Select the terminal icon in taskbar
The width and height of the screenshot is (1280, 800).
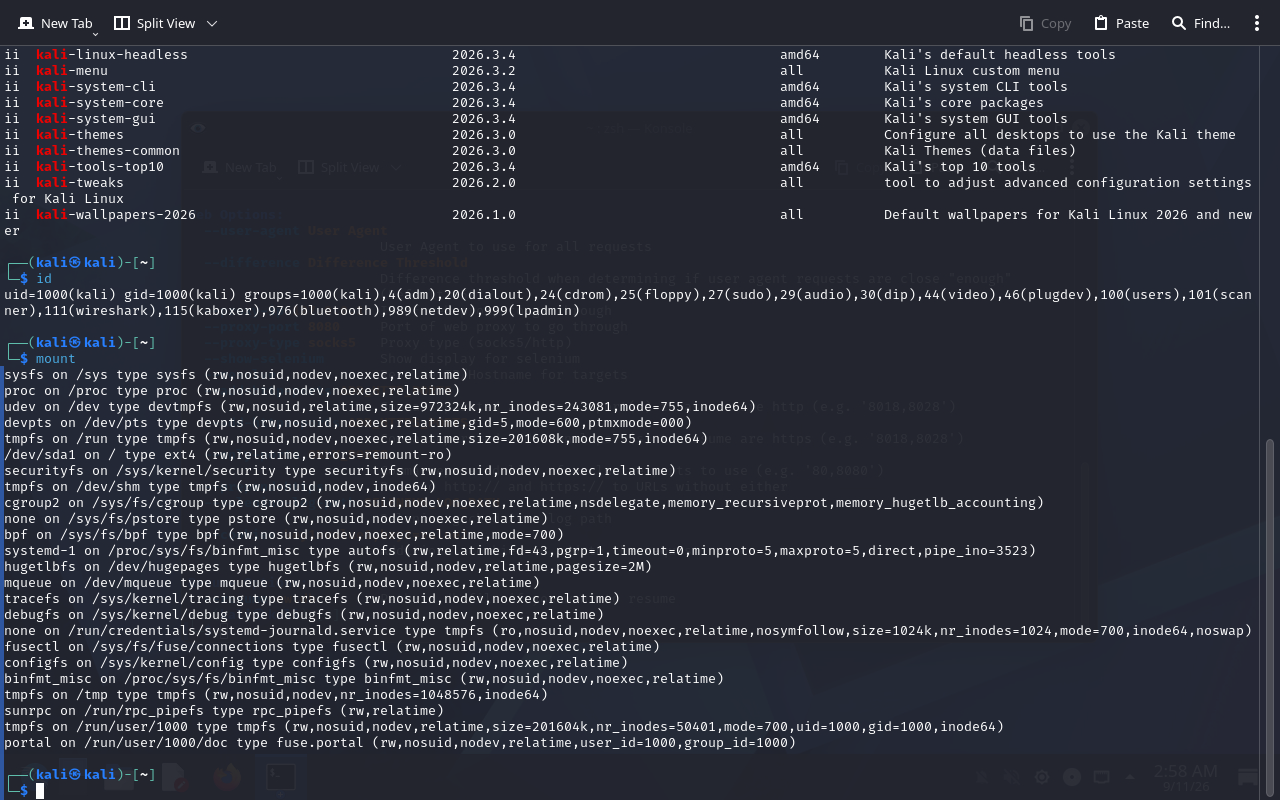click(x=279, y=777)
